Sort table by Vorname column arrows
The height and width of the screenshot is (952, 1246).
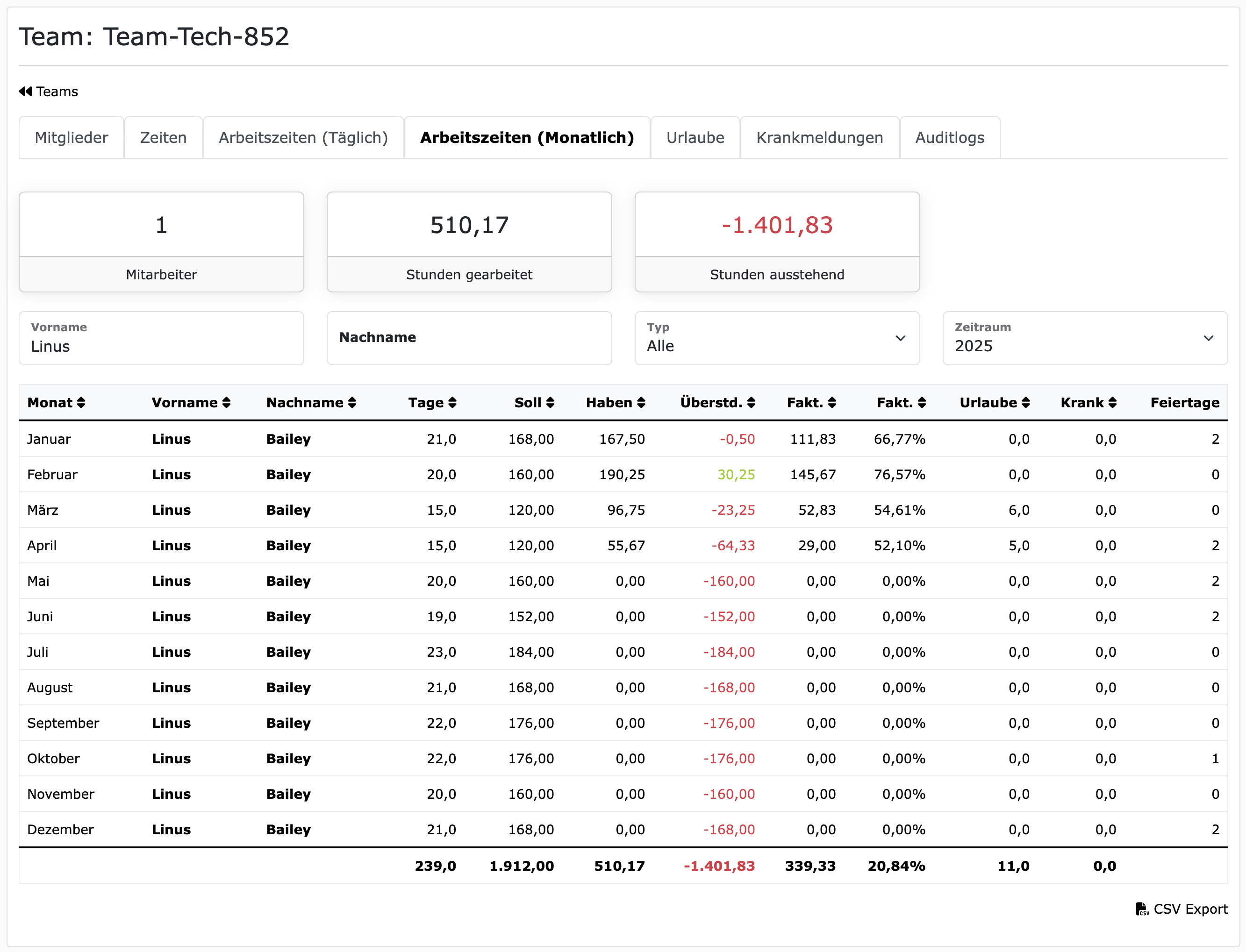click(x=226, y=402)
